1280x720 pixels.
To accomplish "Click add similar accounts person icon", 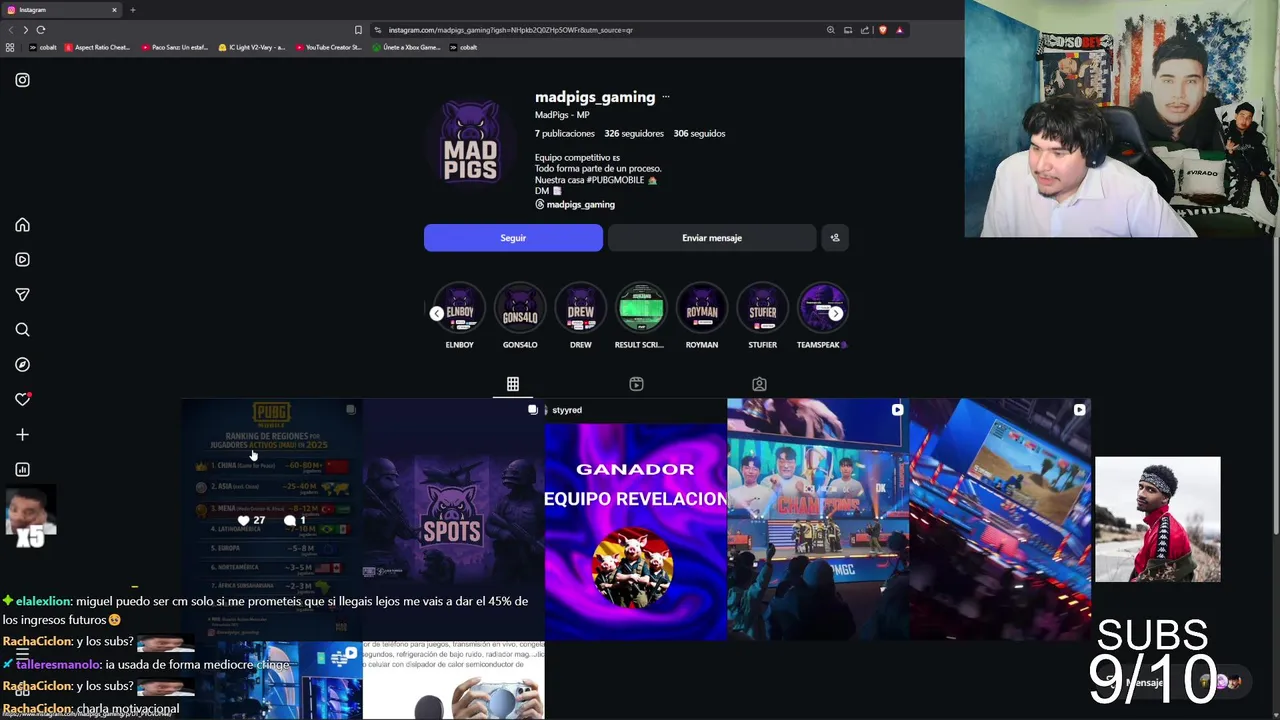I will tap(835, 238).
